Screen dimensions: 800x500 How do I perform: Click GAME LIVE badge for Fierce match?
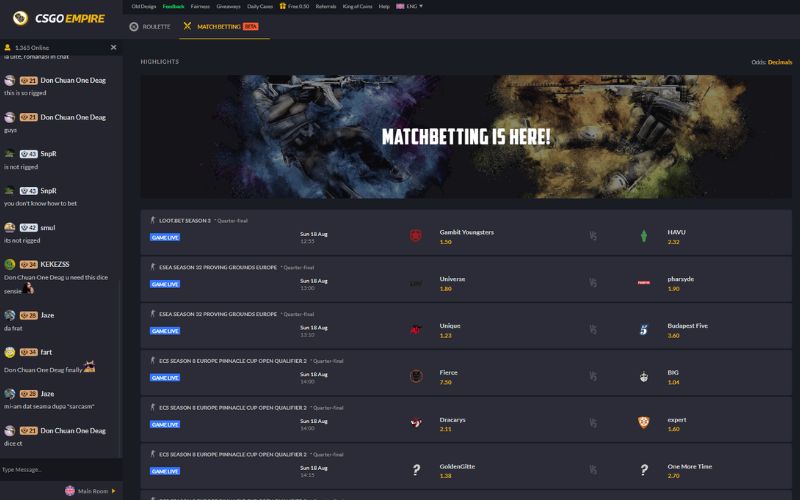[x=165, y=378]
